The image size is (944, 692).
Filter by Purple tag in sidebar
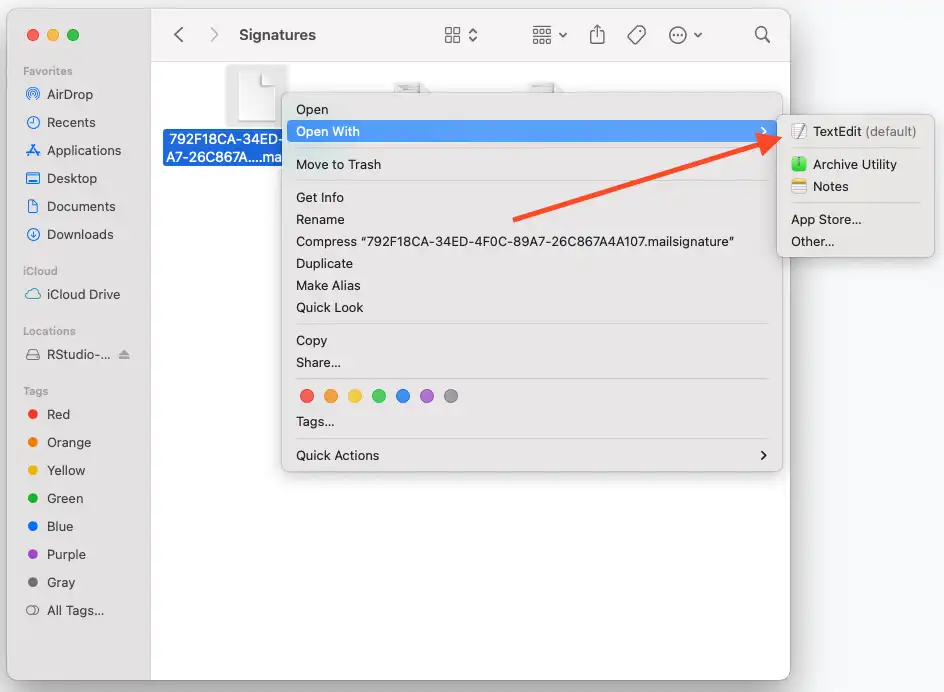pyautogui.click(x=66, y=554)
